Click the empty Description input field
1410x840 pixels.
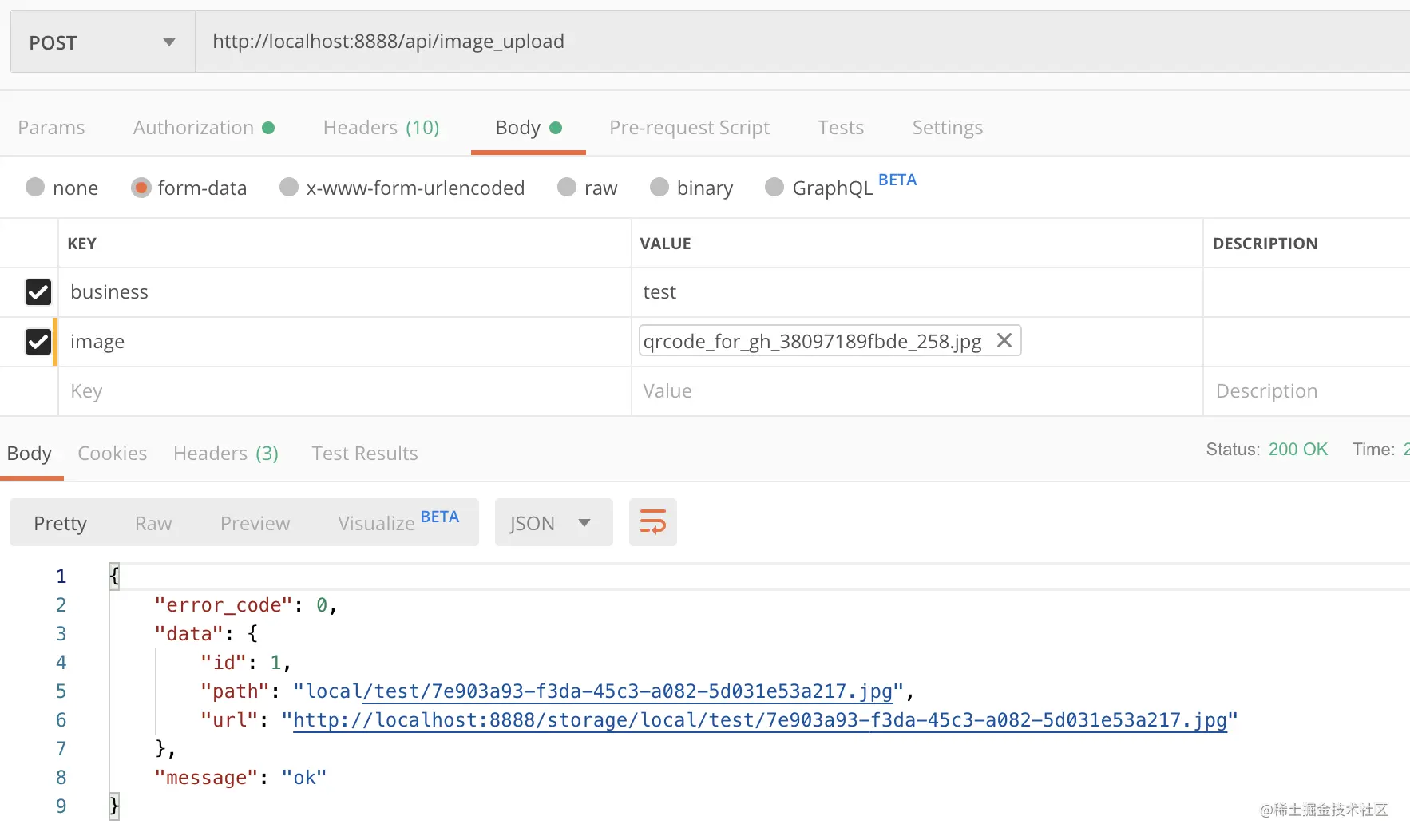(x=1306, y=391)
